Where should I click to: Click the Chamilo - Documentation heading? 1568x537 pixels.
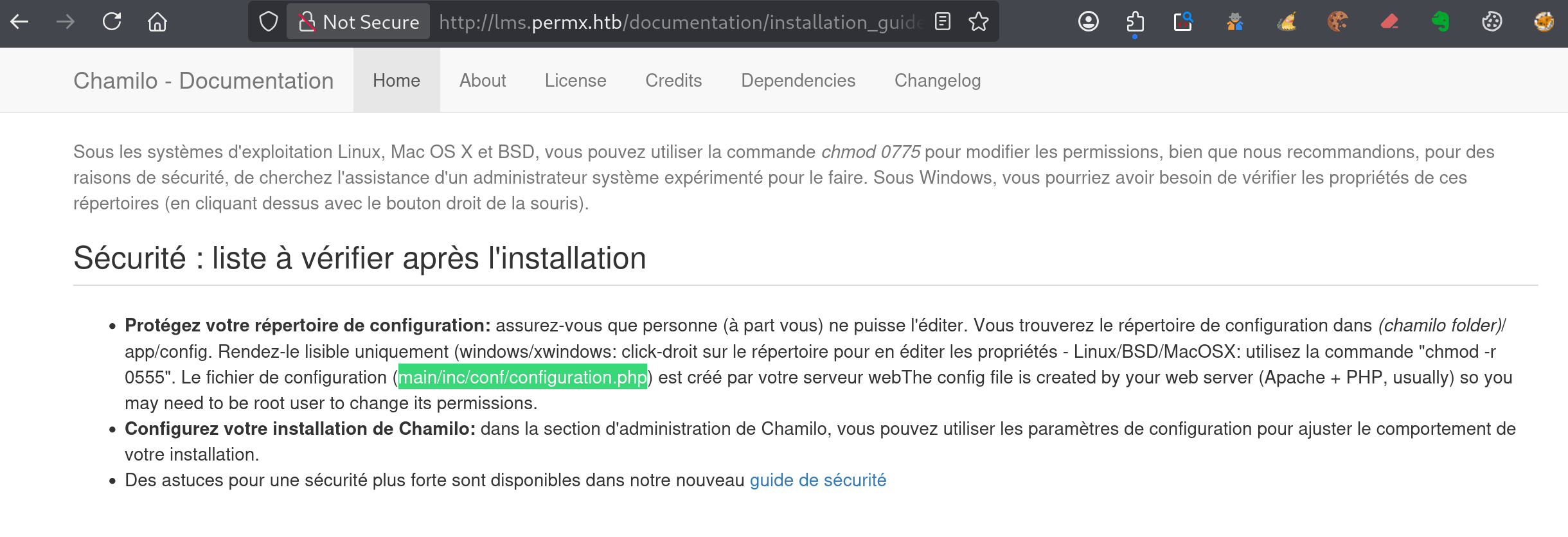pyautogui.click(x=204, y=80)
